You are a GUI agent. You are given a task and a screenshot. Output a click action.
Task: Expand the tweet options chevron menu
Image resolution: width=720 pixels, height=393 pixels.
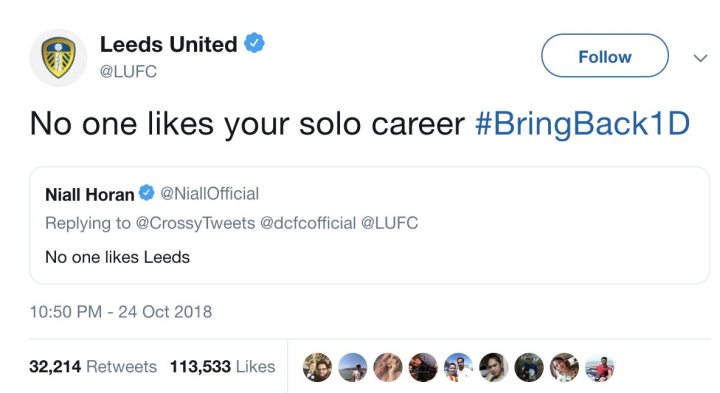700,58
